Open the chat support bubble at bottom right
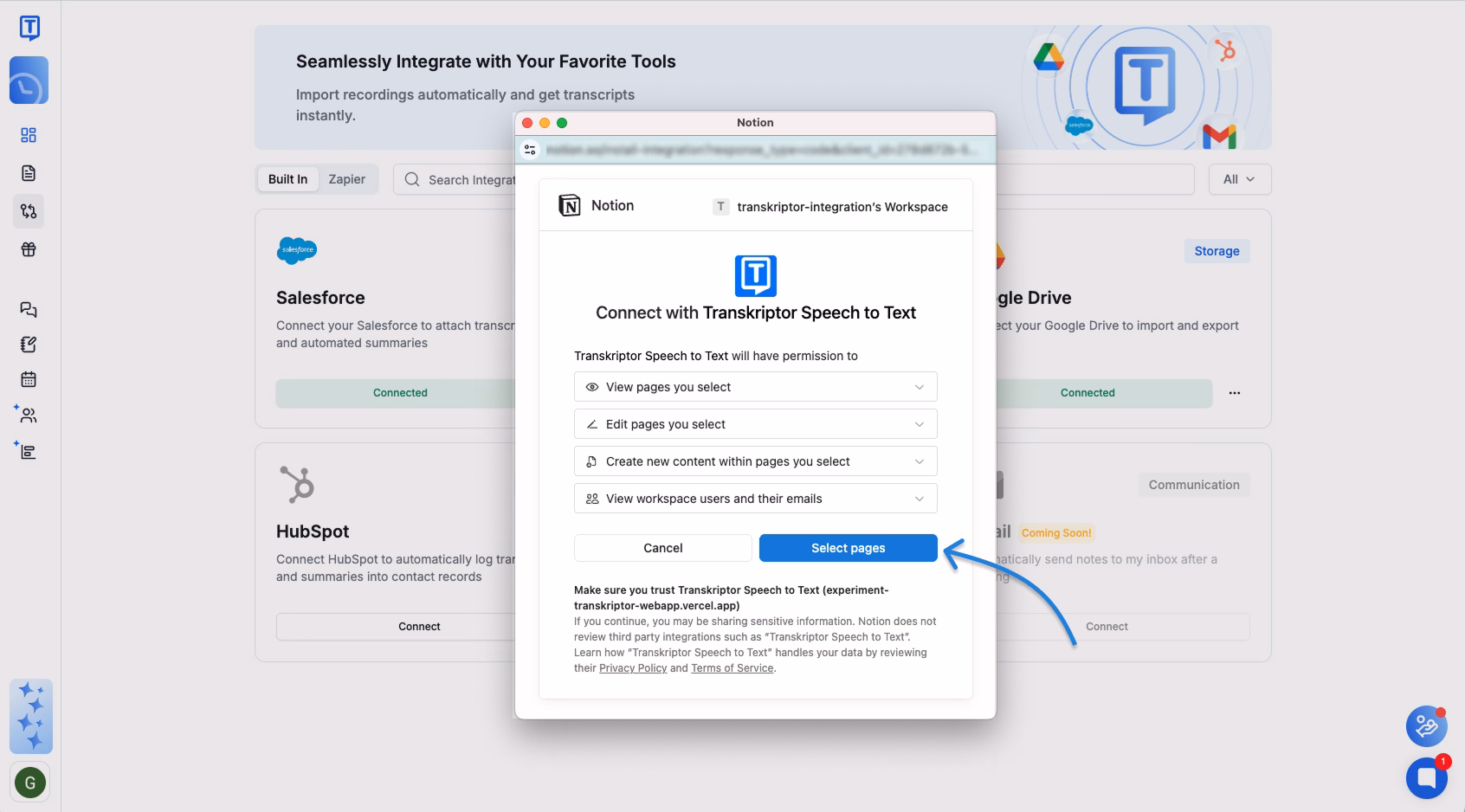 tap(1425, 777)
